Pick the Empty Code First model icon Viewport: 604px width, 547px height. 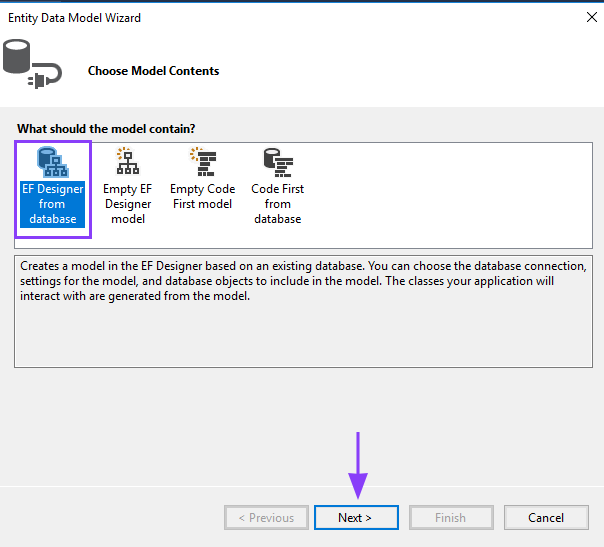(x=202, y=162)
